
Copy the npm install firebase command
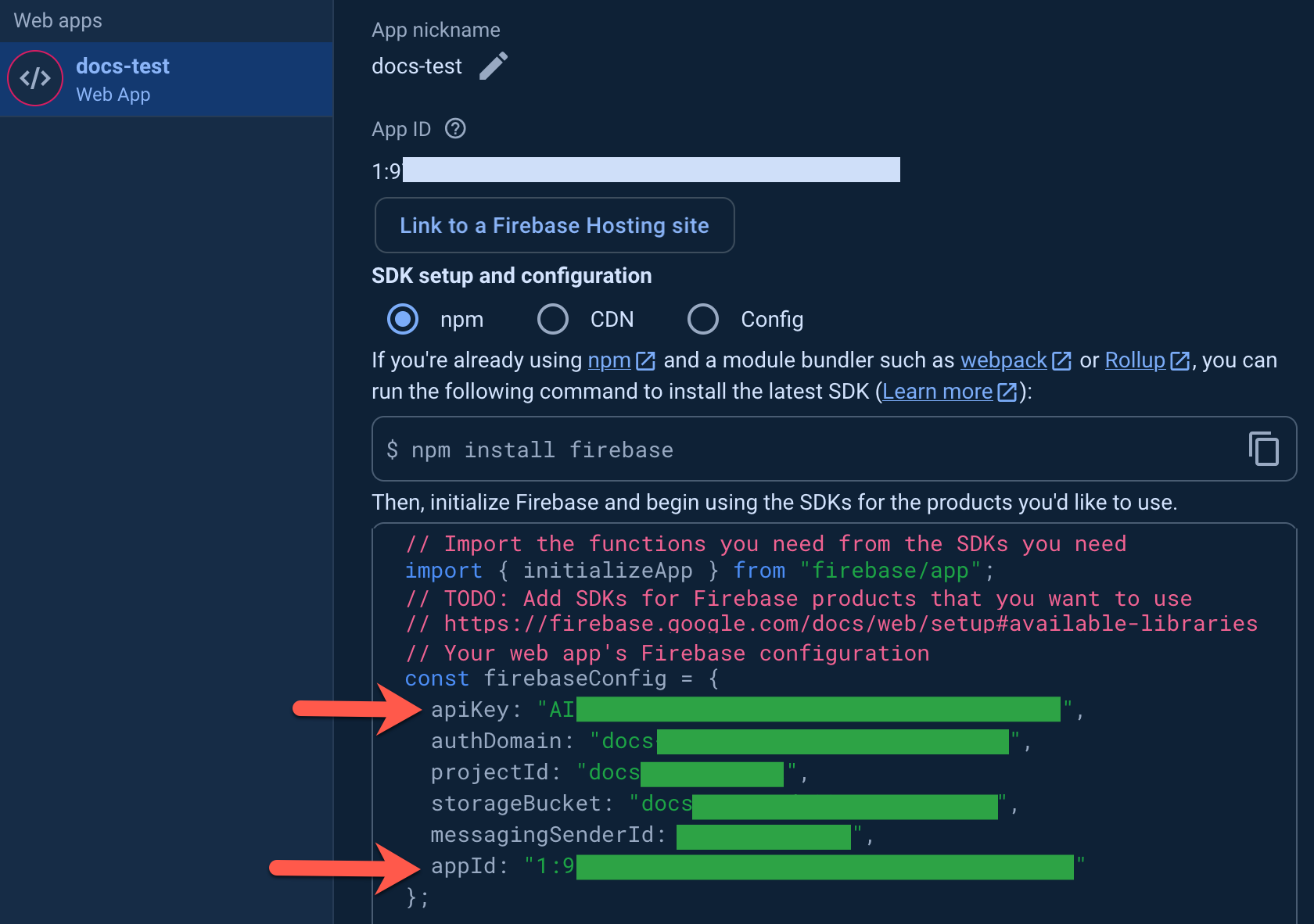point(1263,449)
